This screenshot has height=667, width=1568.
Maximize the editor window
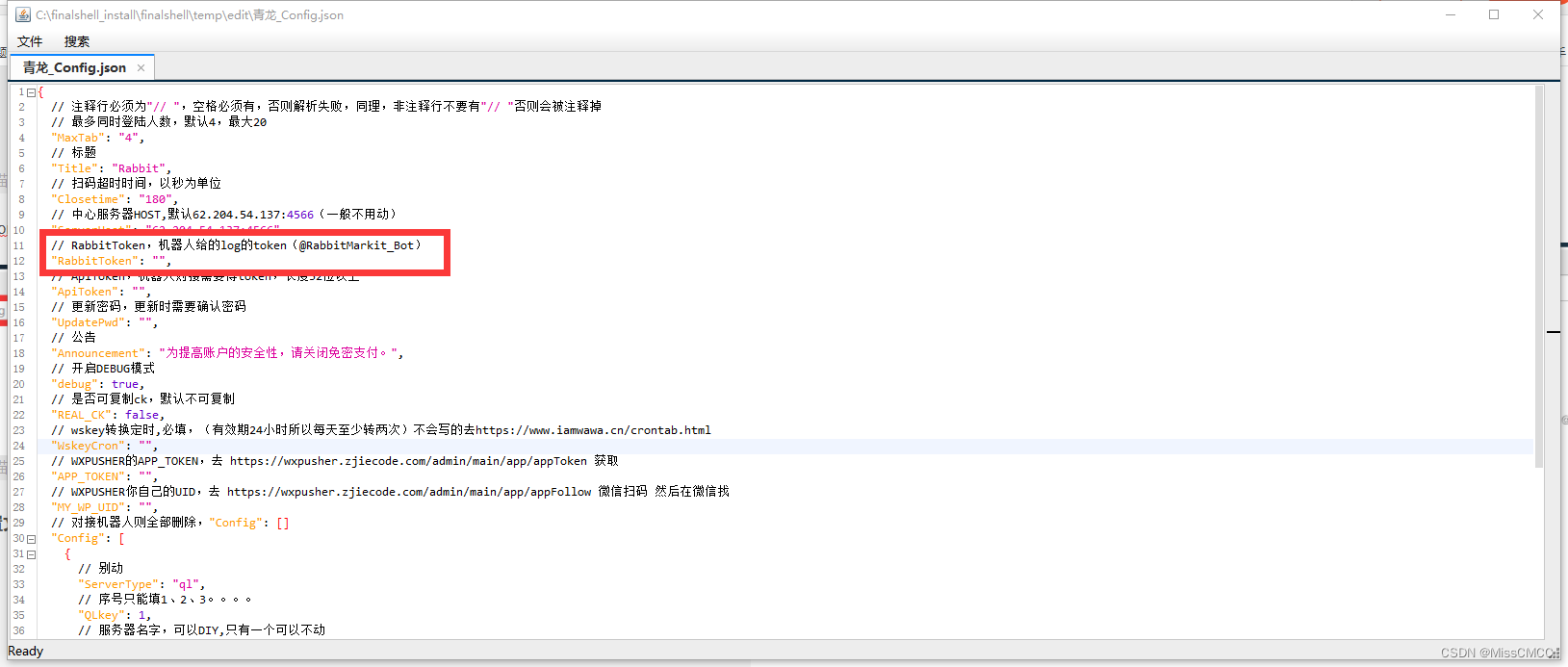1494,14
